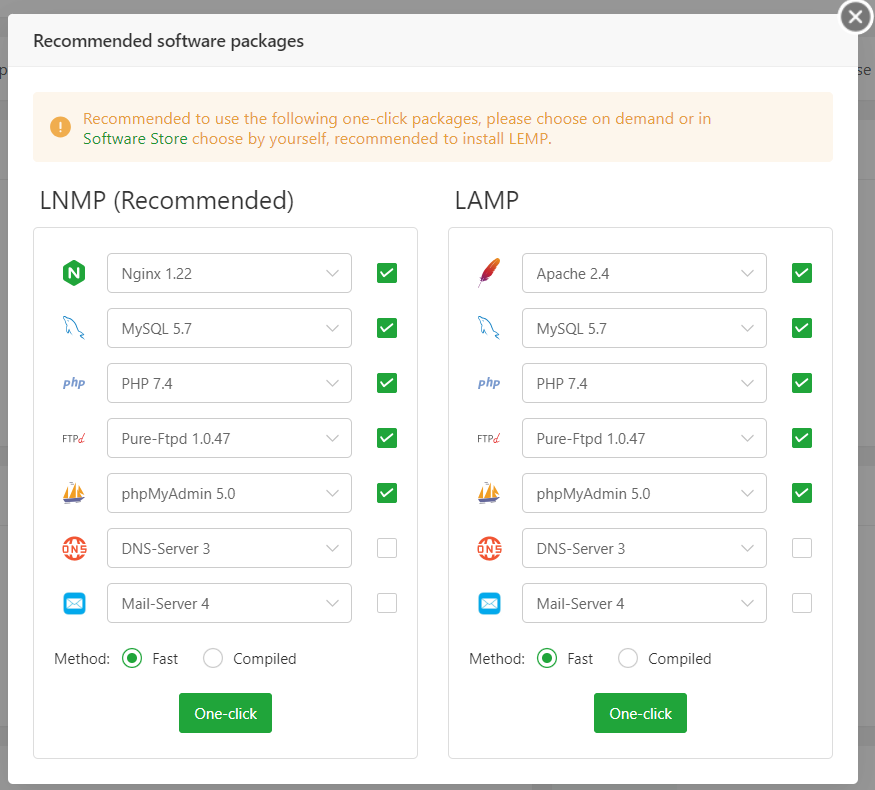Open the LNMP DNS-Server 3 dropdown
Screen dimensions: 875x790
tap(229, 548)
